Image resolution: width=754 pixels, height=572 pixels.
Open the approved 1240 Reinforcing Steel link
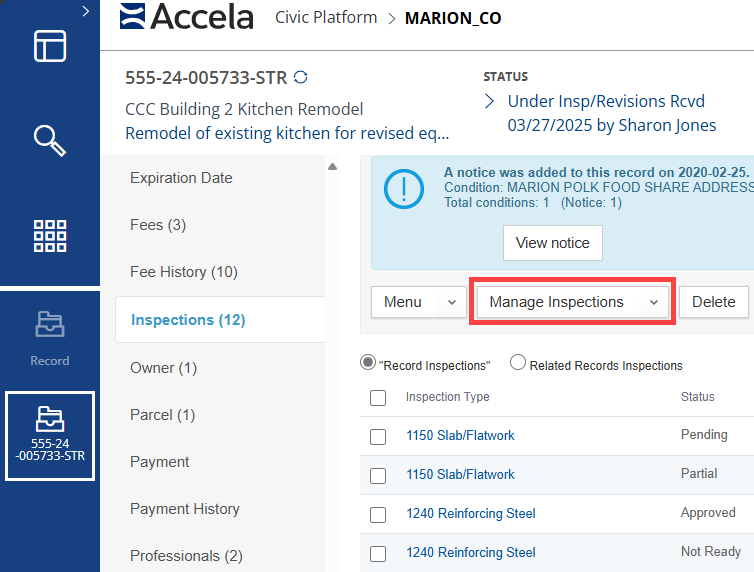click(470, 513)
